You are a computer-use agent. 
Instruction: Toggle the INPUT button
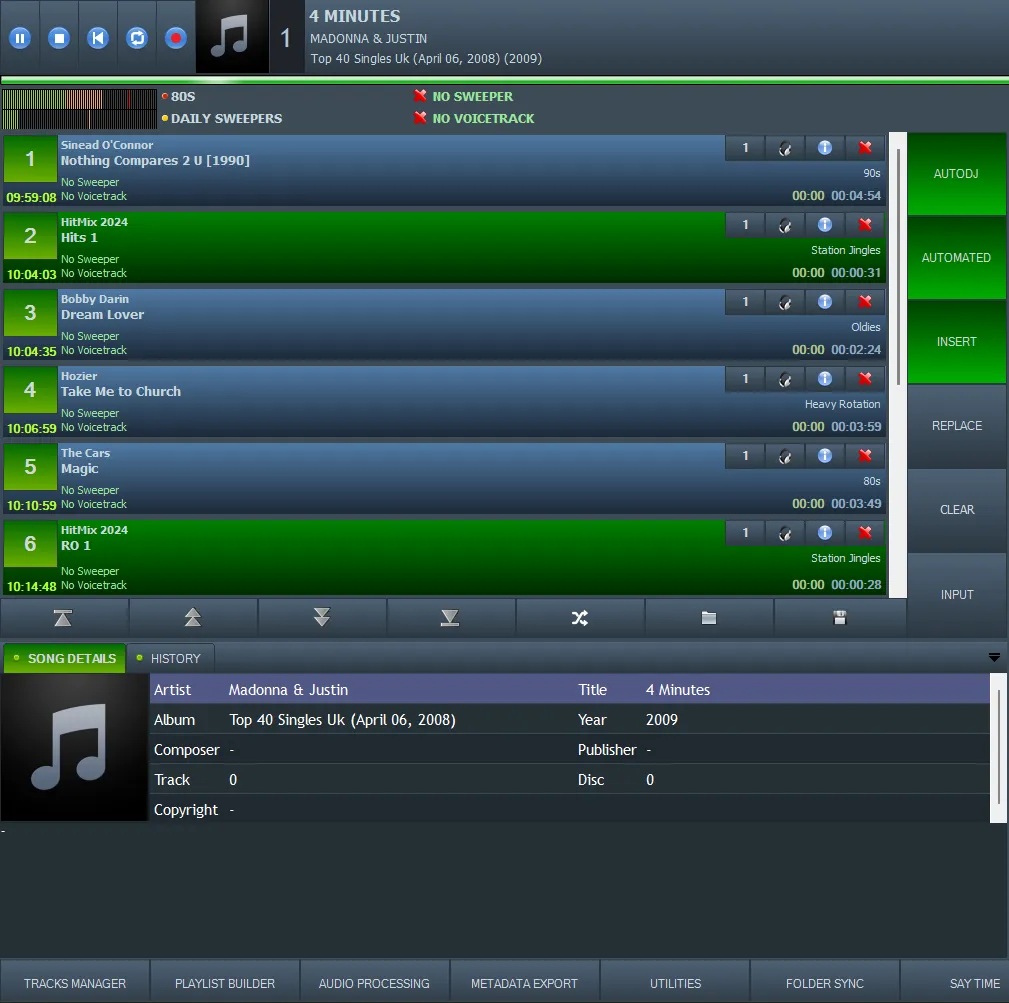pos(956,594)
